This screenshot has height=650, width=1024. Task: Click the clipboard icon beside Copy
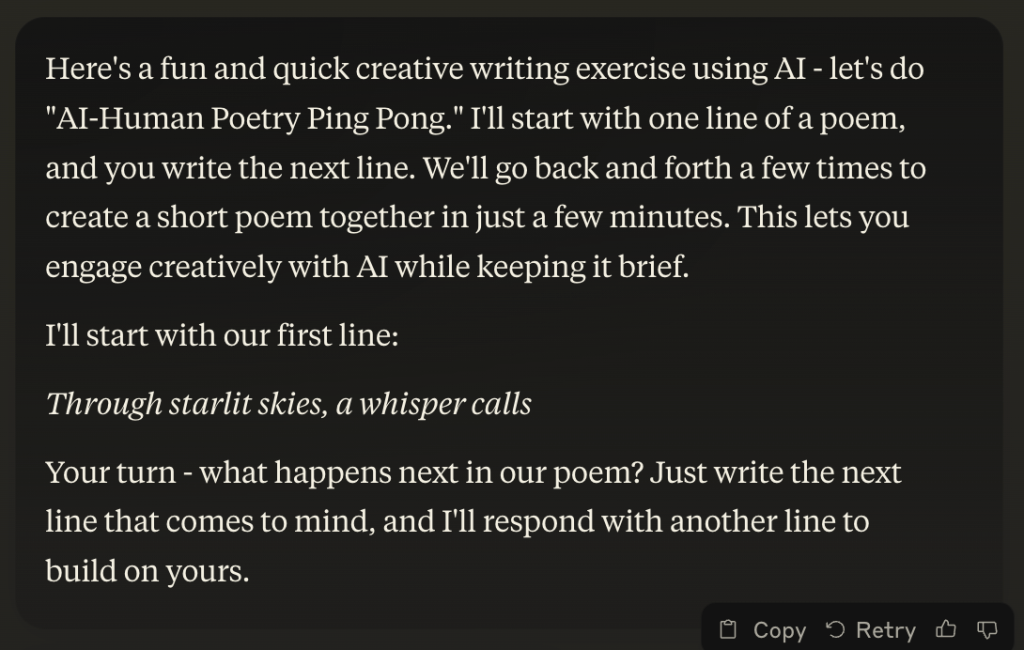pyautogui.click(x=729, y=630)
